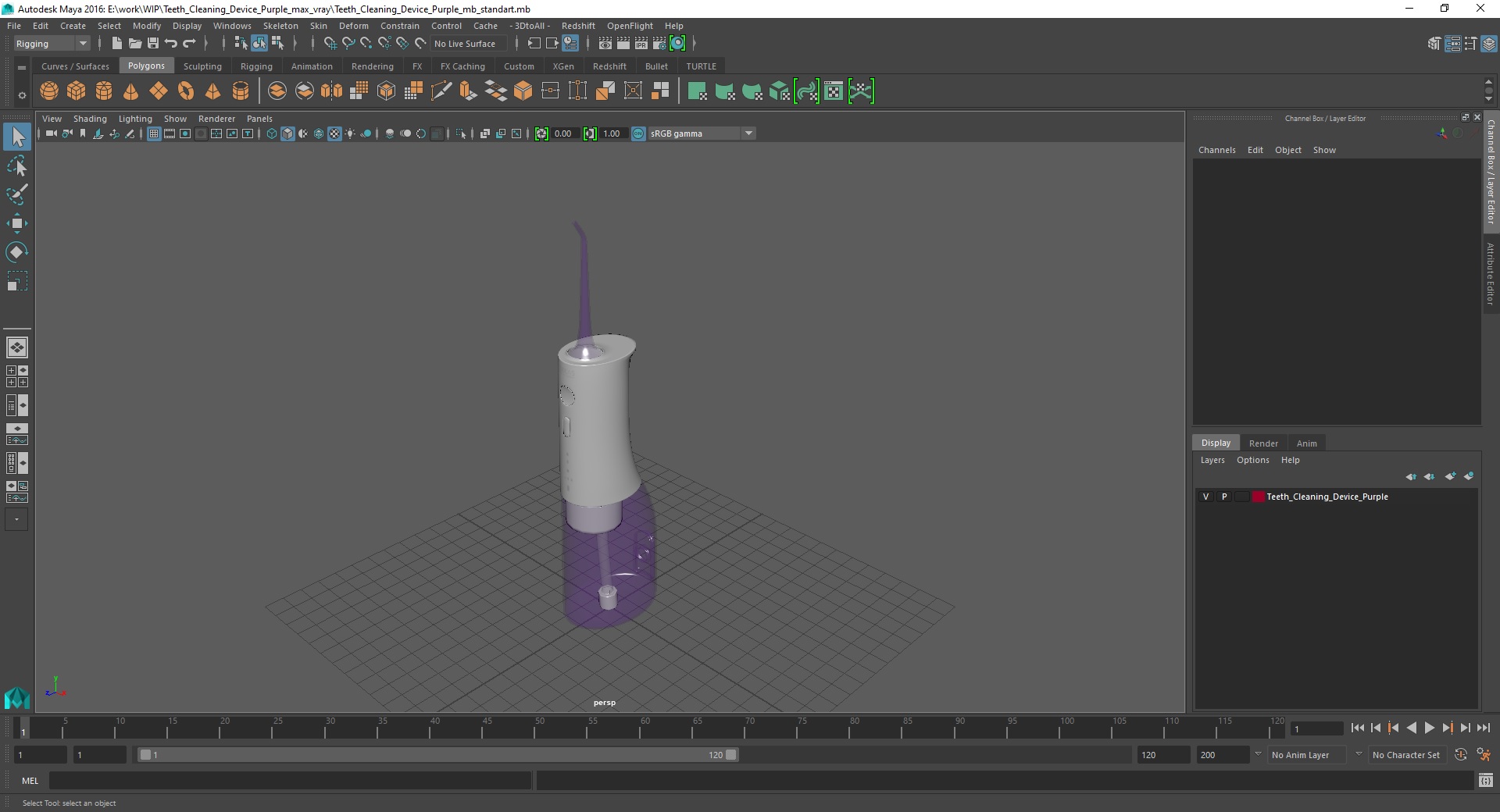Click the Channels menu in Channel Box
This screenshot has width=1500, height=812.
pos(1216,150)
